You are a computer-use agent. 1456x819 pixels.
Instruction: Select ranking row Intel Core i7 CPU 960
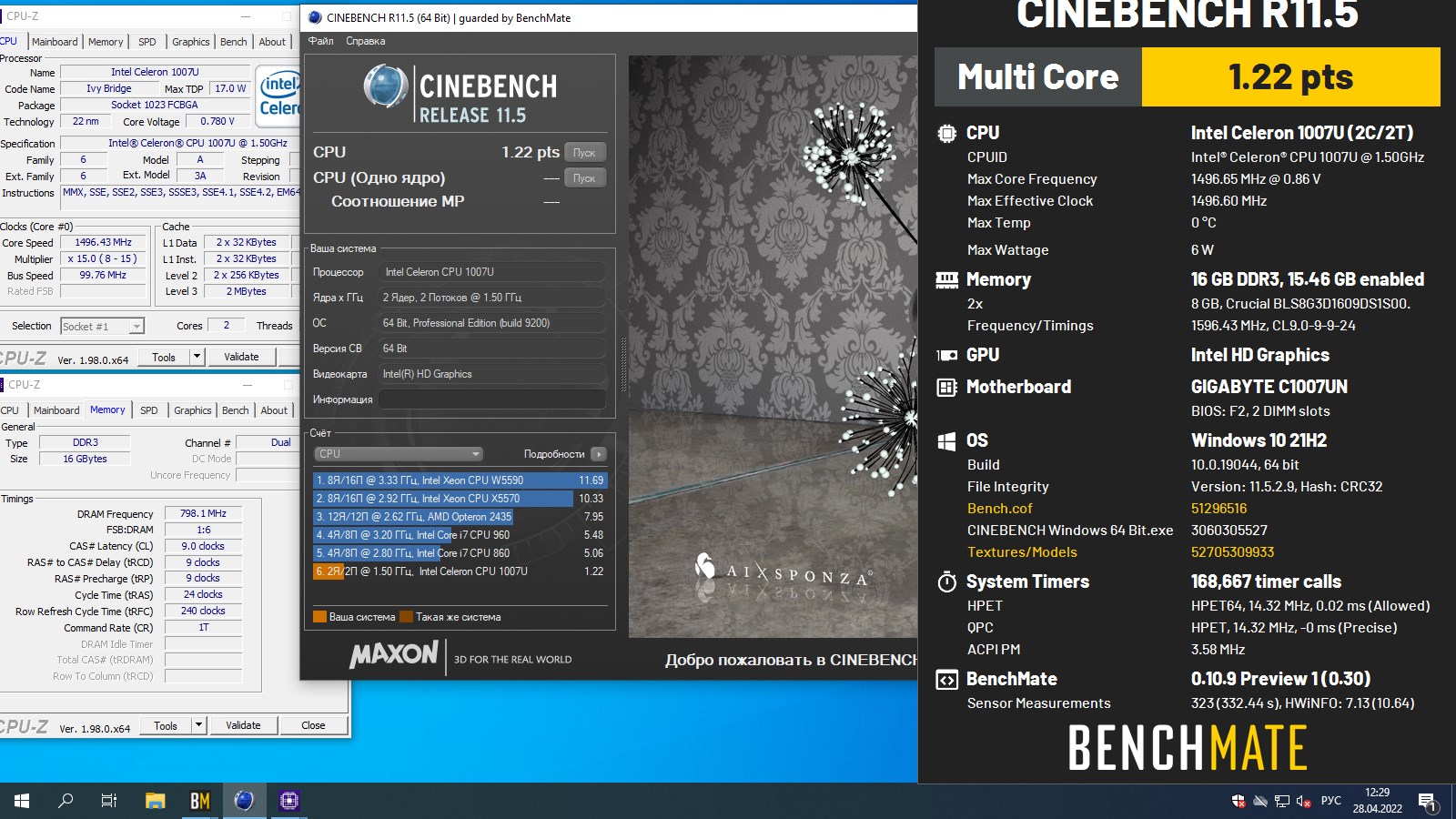460,534
